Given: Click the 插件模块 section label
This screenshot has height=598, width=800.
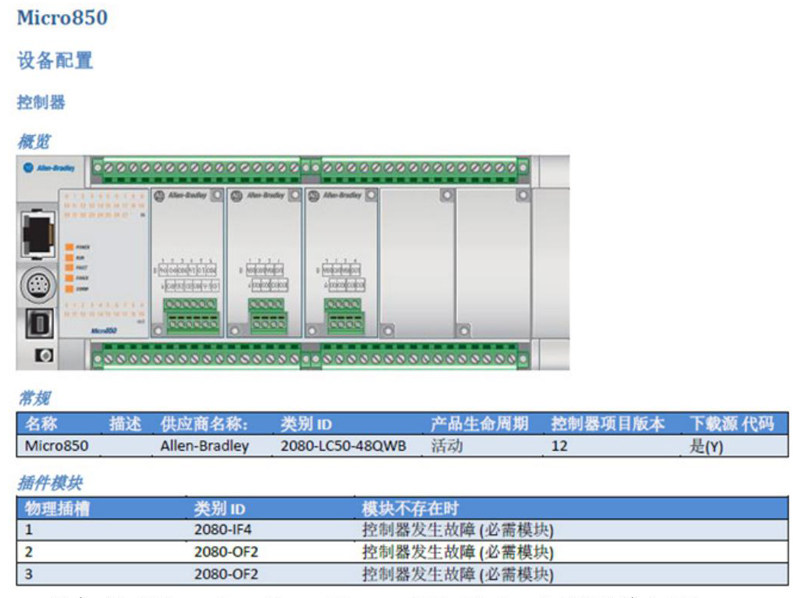Looking at the screenshot, I should (50, 483).
